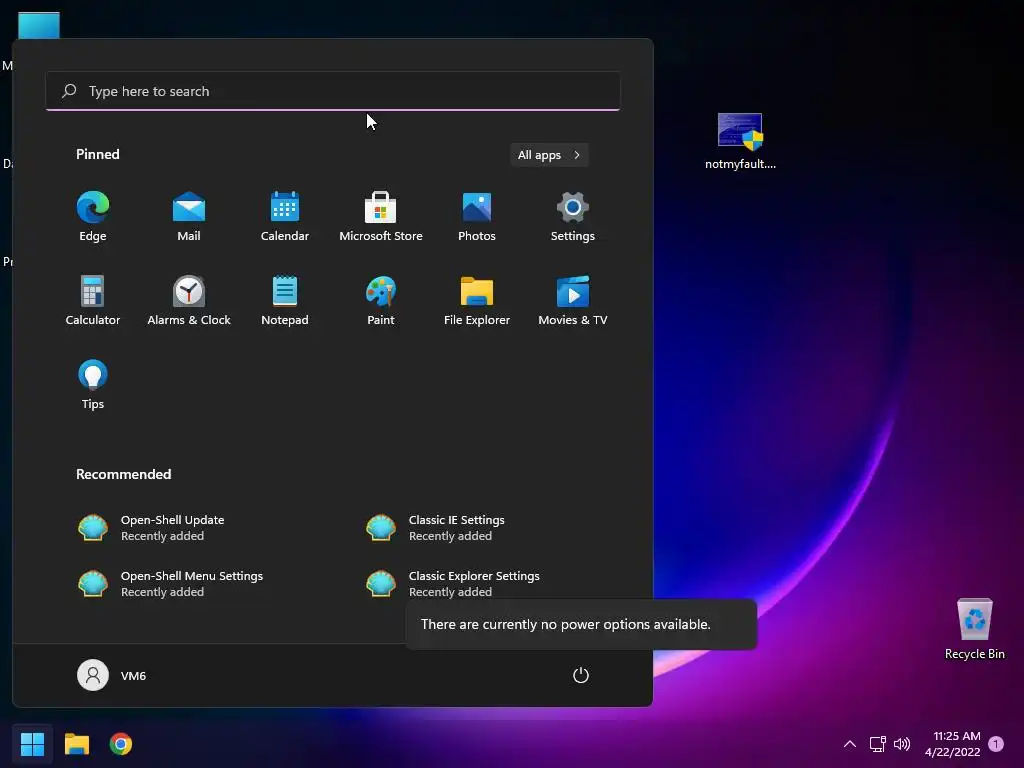
Task: Launch Notepad from pinned apps
Action: pos(285,300)
